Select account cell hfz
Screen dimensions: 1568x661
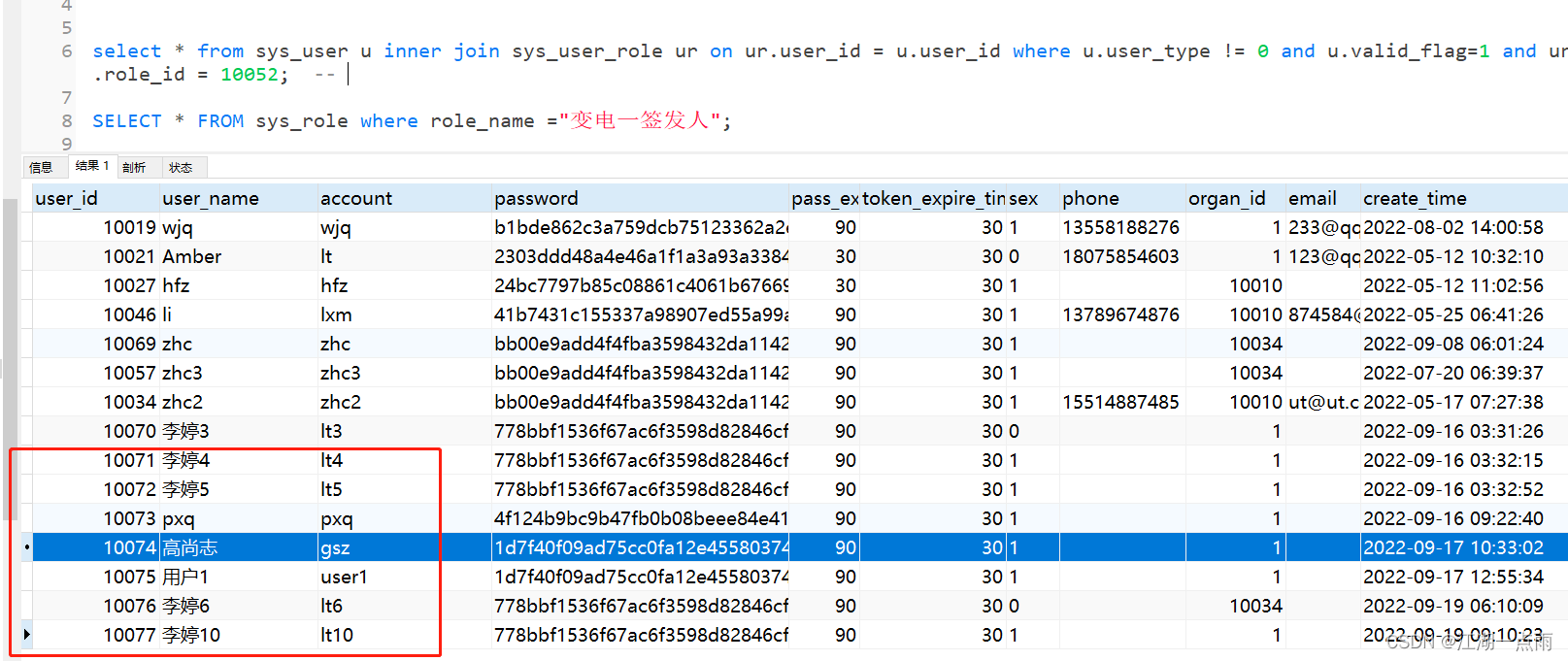pyautogui.click(x=404, y=285)
